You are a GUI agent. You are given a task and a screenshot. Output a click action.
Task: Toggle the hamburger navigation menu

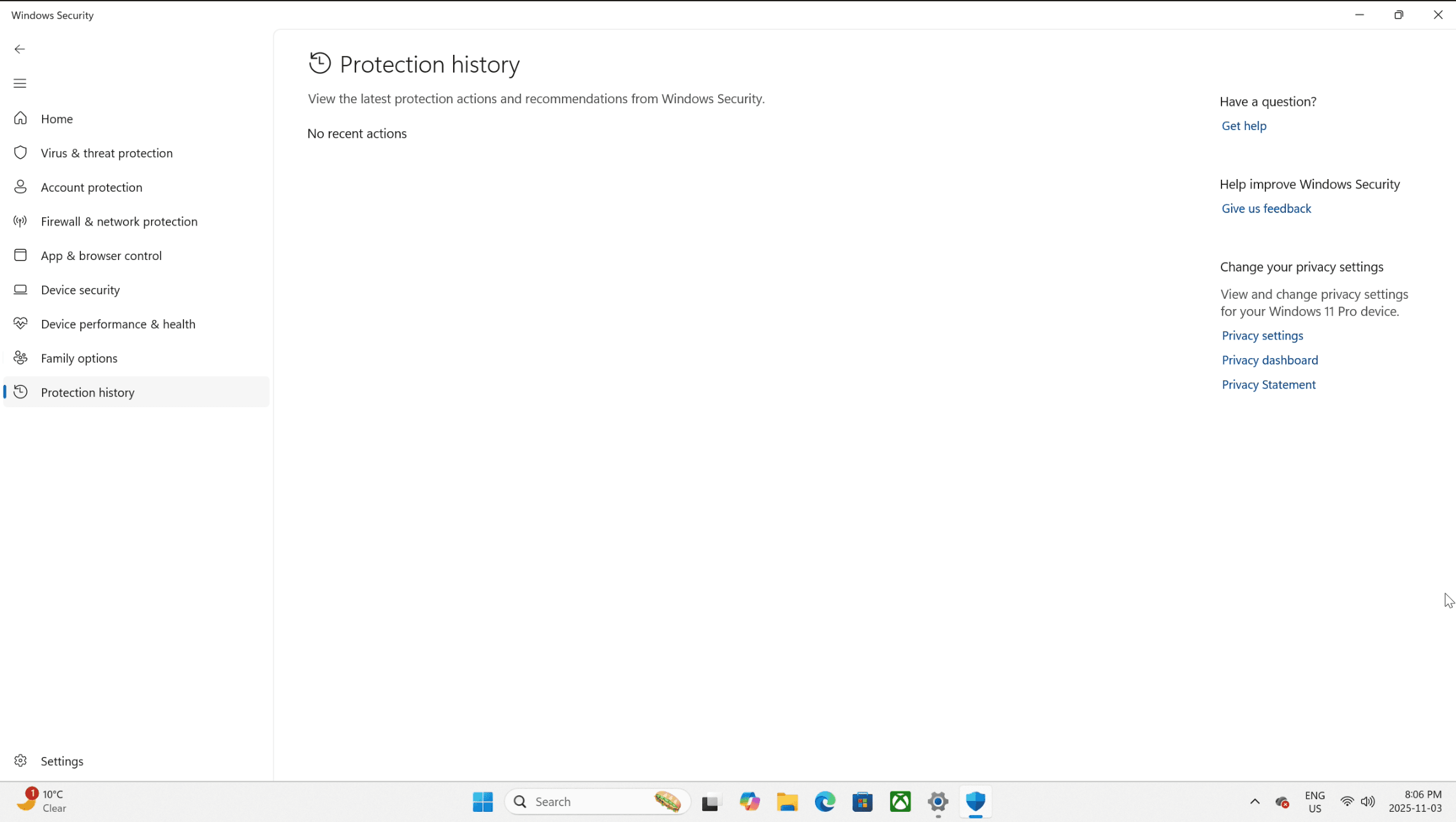(20, 83)
